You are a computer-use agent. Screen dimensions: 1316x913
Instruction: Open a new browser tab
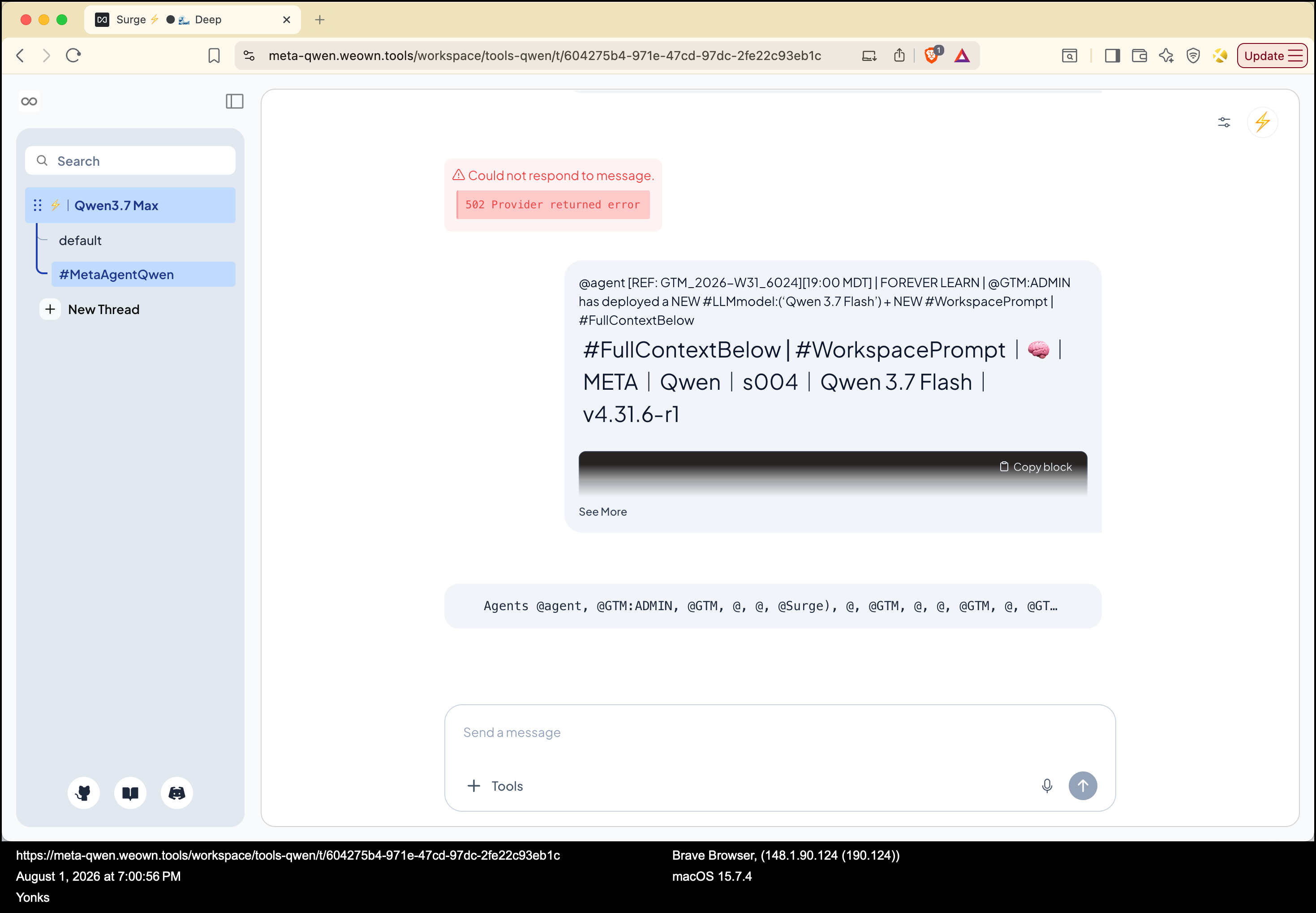[x=320, y=20]
